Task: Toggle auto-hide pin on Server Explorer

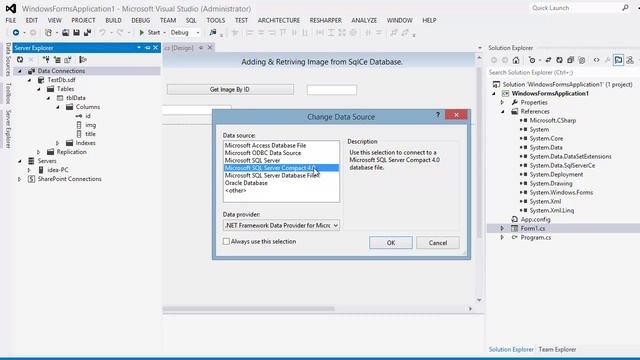Action: click(x=147, y=48)
